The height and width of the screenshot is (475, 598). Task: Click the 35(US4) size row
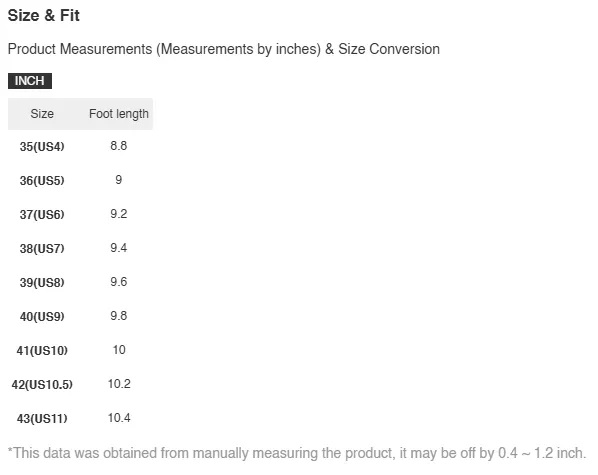pos(80,146)
